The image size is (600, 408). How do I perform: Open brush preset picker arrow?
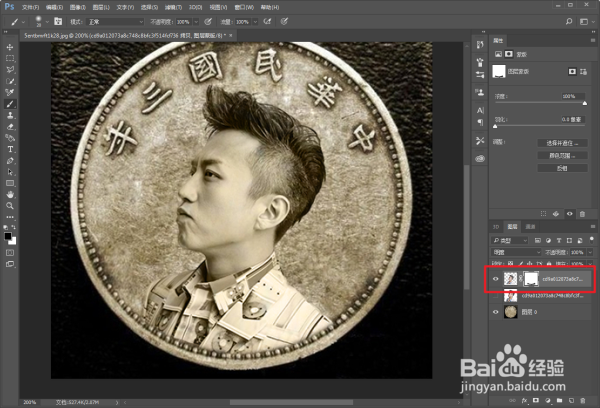tap(47, 22)
